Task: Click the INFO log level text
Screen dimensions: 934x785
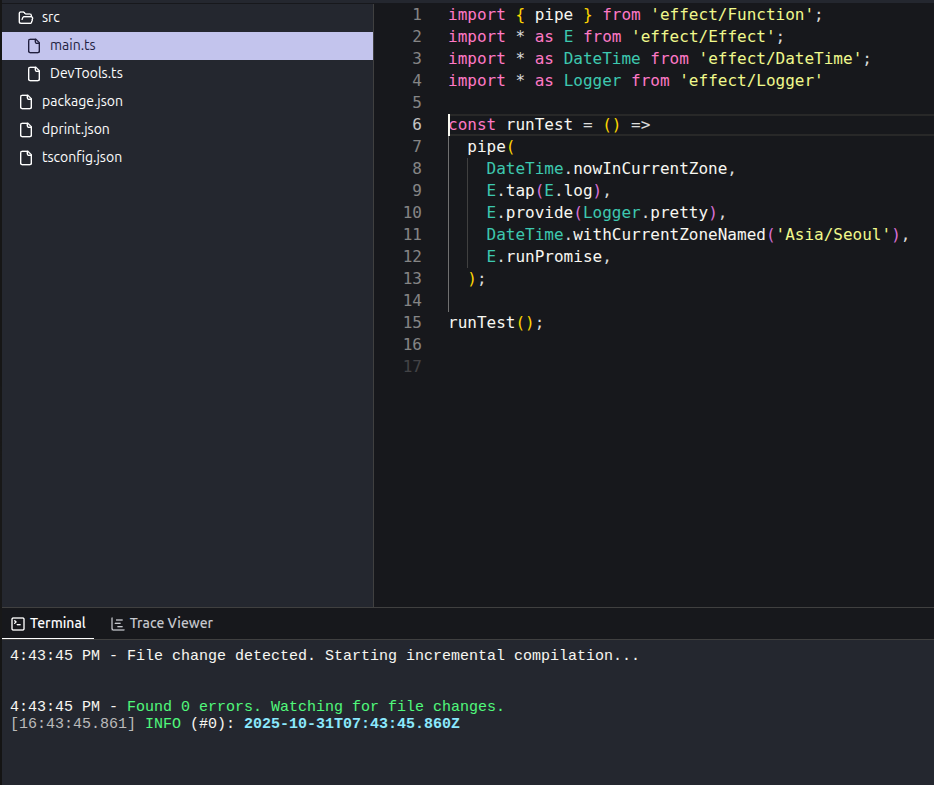Action: (x=163, y=724)
